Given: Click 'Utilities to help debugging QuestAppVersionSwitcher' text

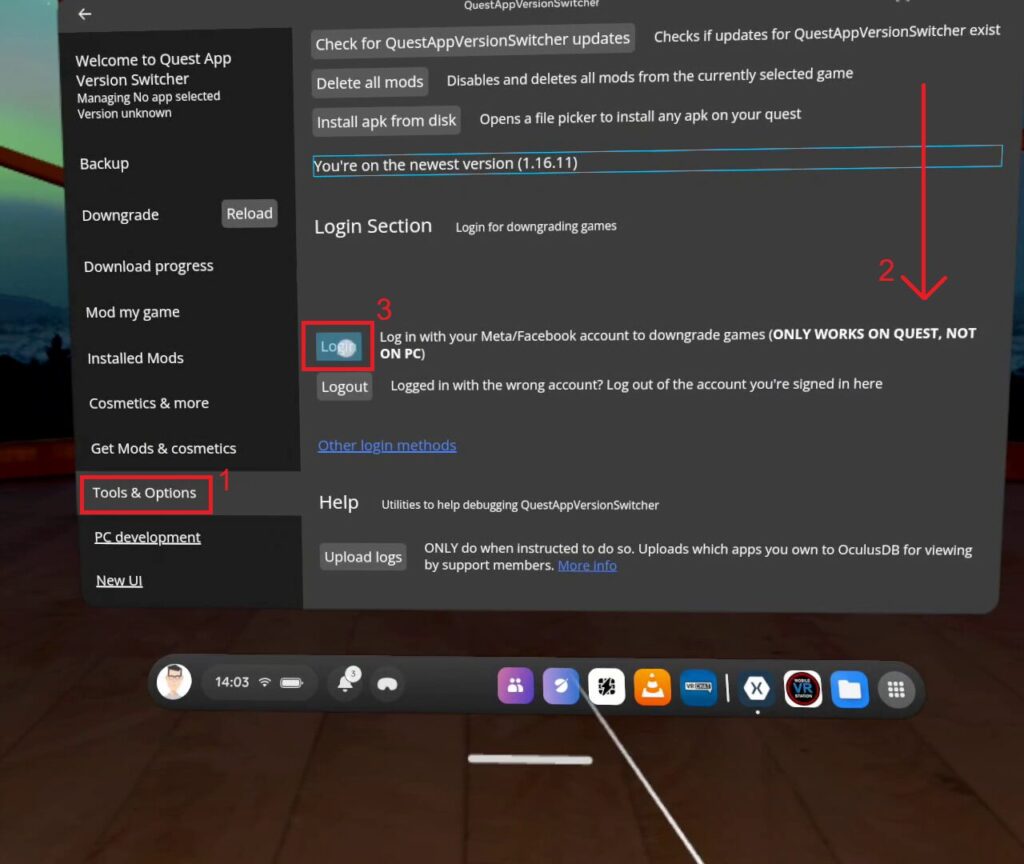Looking at the screenshot, I should [520, 505].
